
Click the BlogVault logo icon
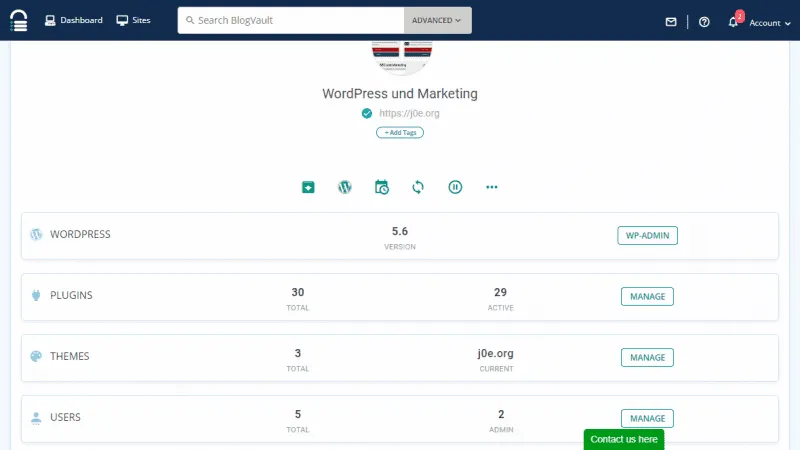coord(19,20)
